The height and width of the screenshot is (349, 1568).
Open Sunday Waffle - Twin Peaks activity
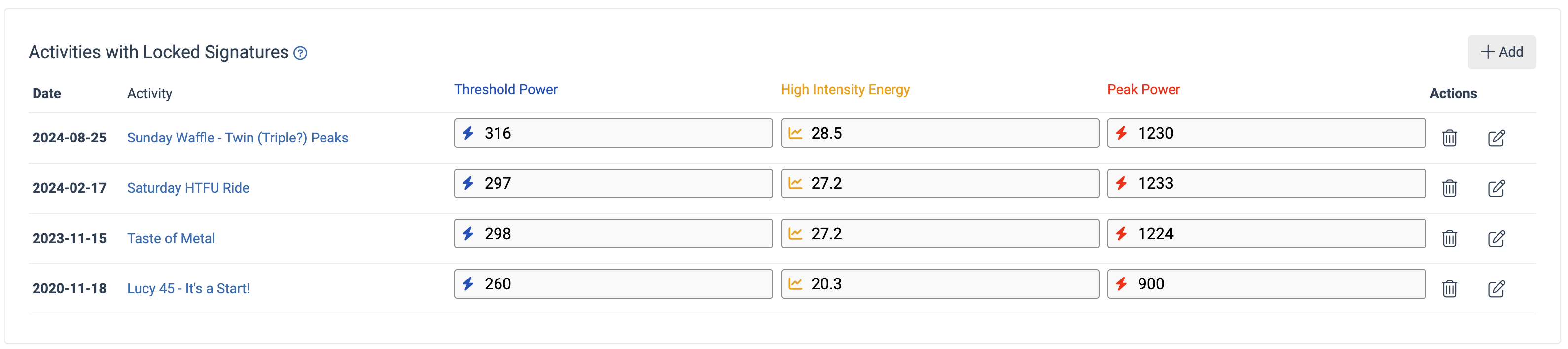coord(237,138)
